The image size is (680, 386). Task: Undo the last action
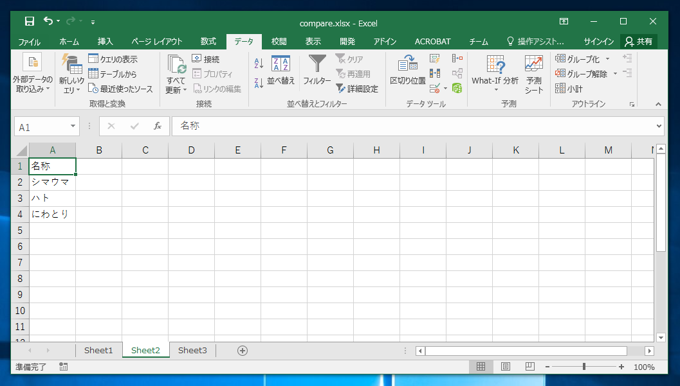(48, 20)
